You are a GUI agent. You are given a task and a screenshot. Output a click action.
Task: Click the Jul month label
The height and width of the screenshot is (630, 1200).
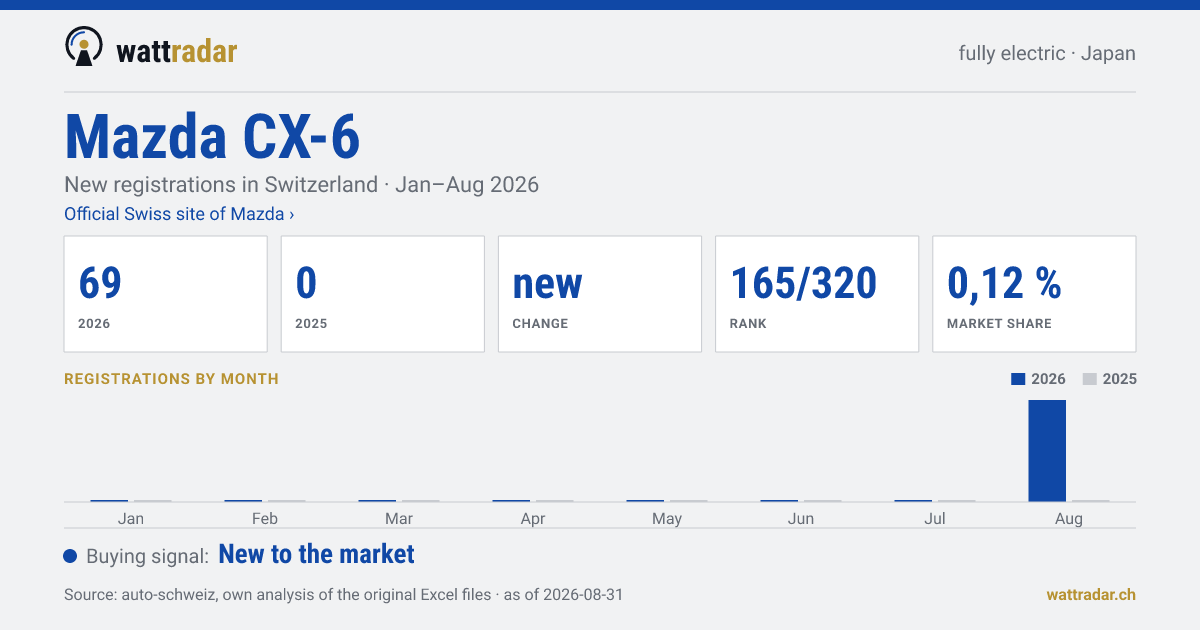935,518
